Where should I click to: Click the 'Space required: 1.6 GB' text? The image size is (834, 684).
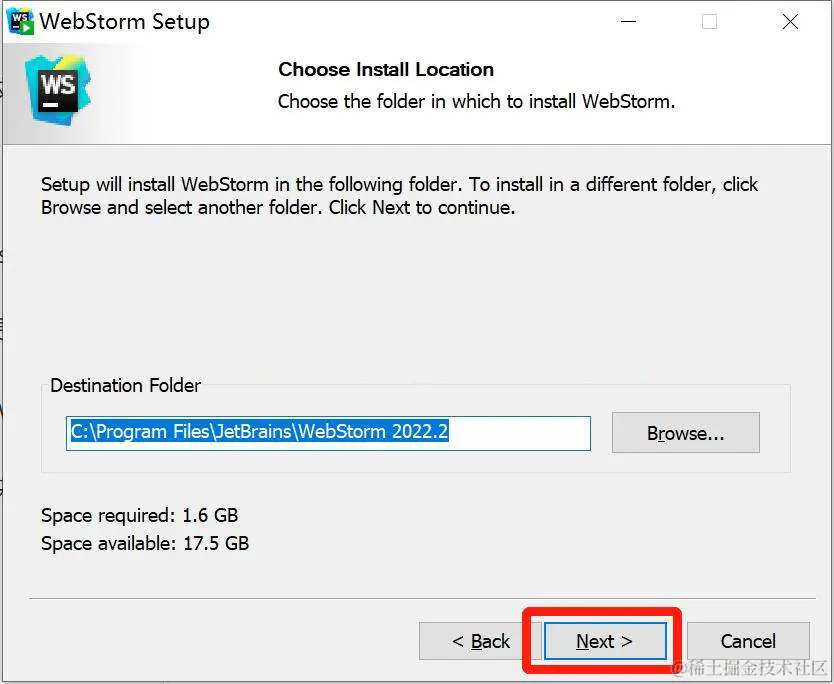[x=139, y=515]
